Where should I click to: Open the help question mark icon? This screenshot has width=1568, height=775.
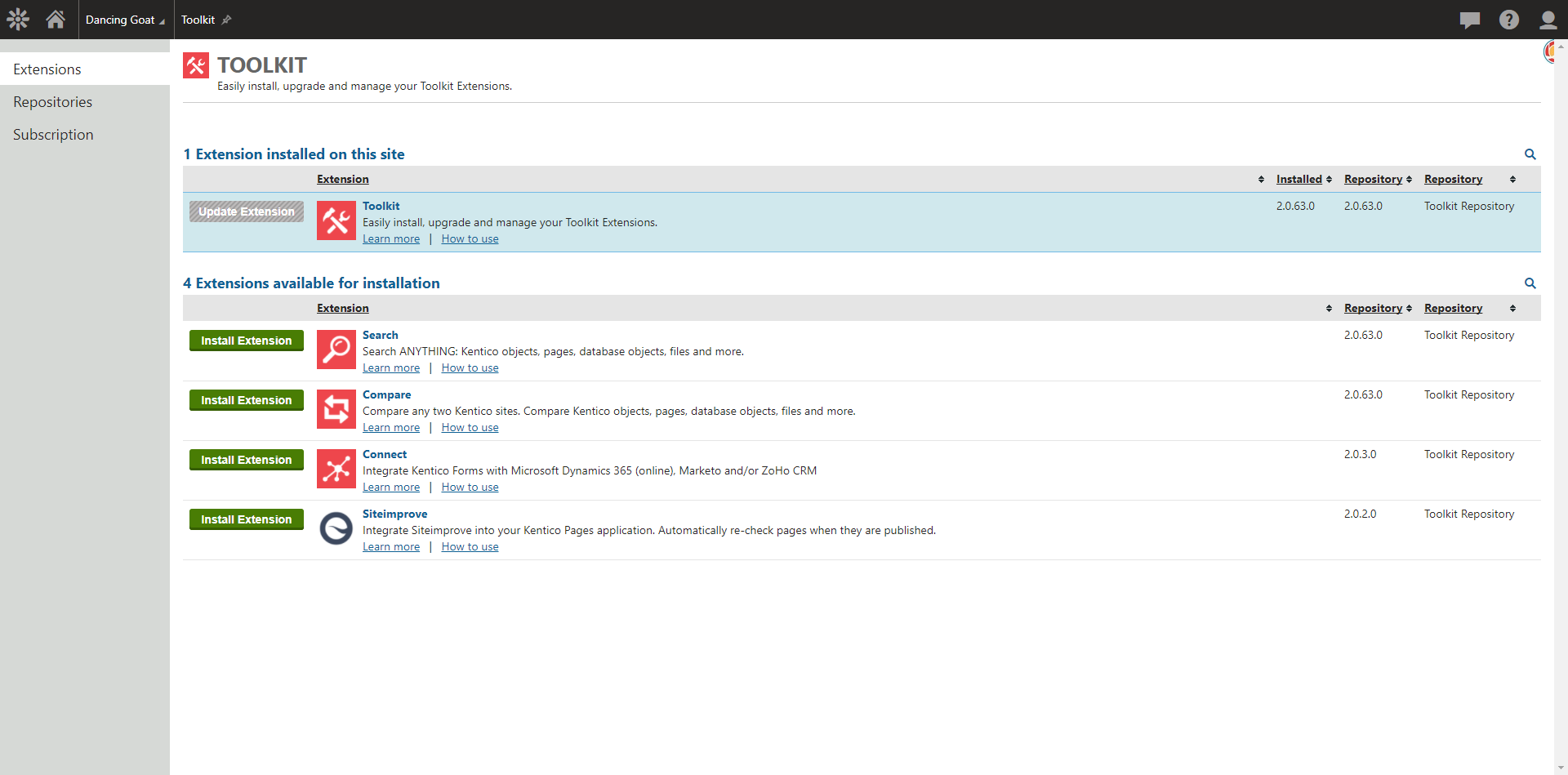(1509, 20)
